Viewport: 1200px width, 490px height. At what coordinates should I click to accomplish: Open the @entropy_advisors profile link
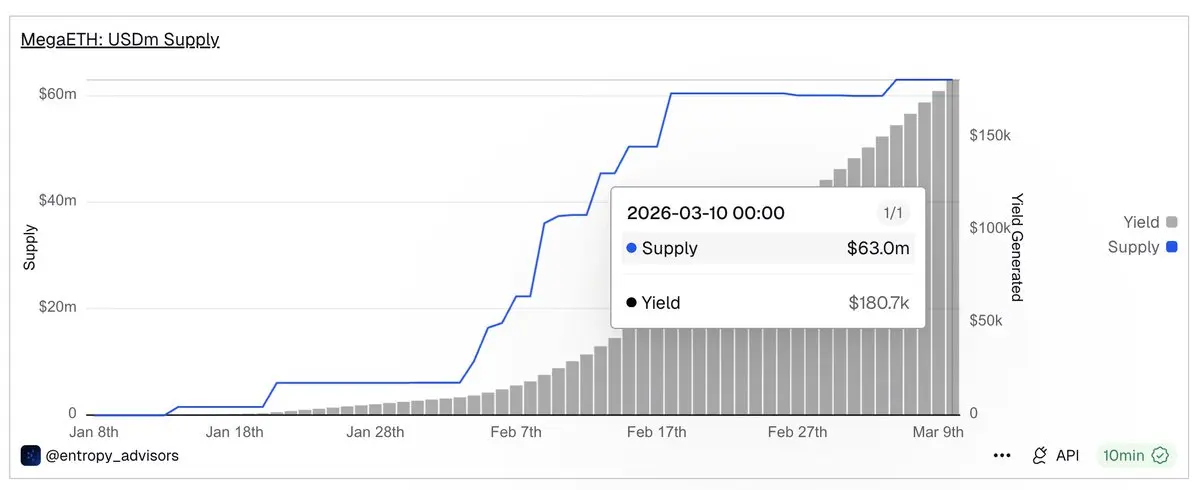[x=113, y=455]
